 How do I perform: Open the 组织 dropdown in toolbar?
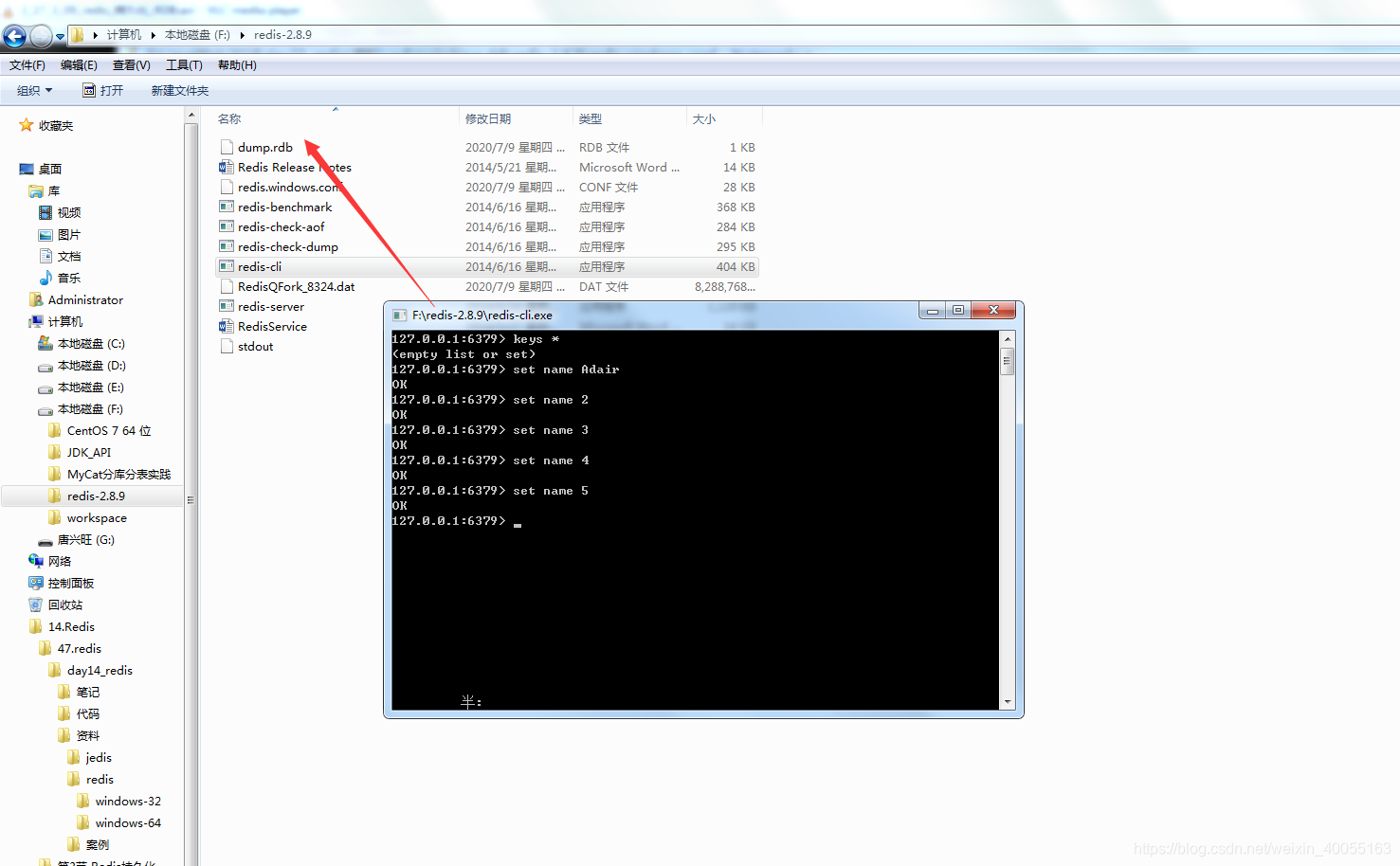click(35, 91)
